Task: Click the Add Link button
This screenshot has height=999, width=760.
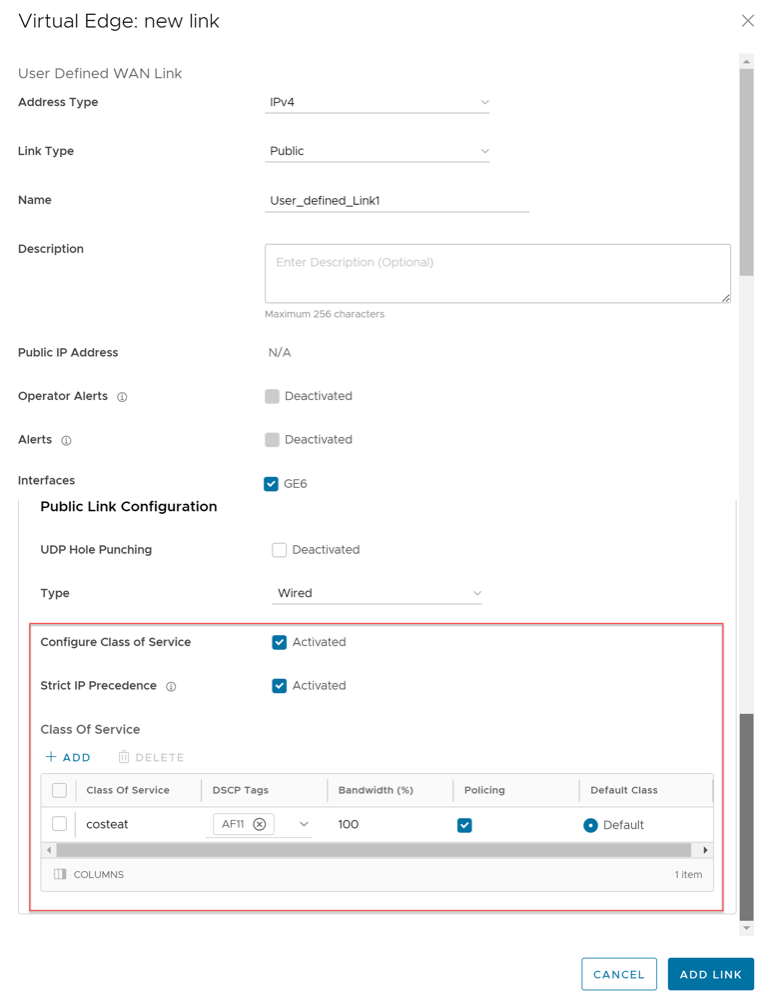Action: click(710, 974)
